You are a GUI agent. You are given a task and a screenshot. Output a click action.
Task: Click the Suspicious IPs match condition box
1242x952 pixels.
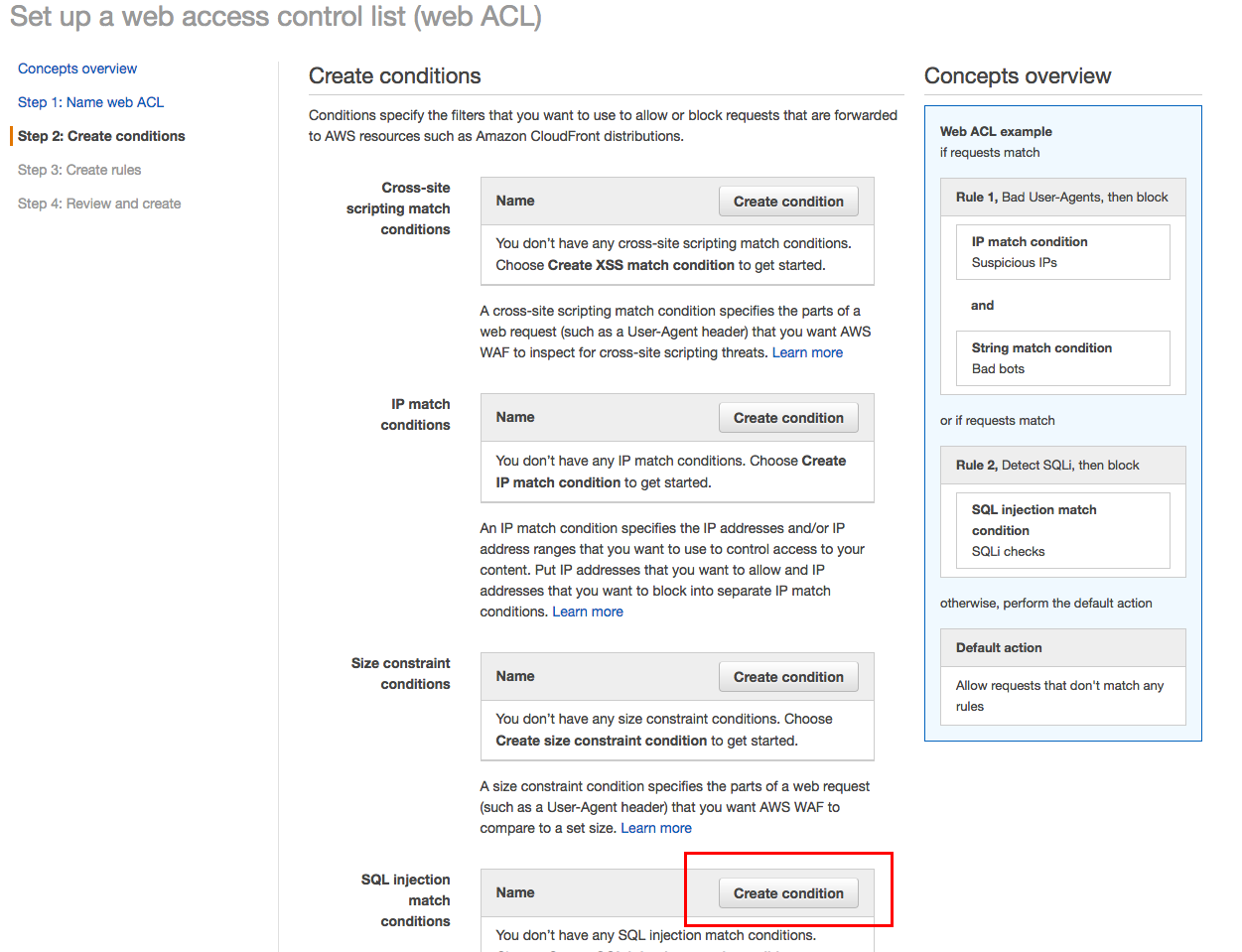pyautogui.click(x=1062, y=251)
